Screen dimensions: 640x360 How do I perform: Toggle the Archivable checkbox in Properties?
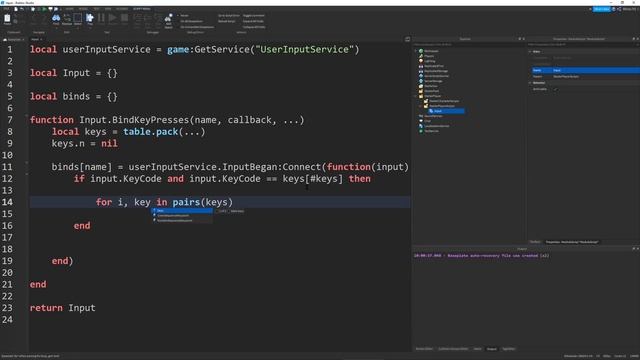point(555,89)
